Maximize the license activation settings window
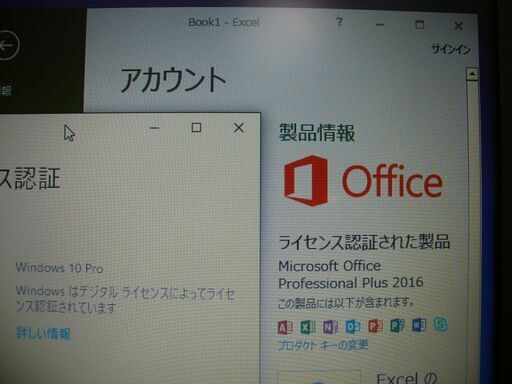512x384 pixels. click(196, 128)
